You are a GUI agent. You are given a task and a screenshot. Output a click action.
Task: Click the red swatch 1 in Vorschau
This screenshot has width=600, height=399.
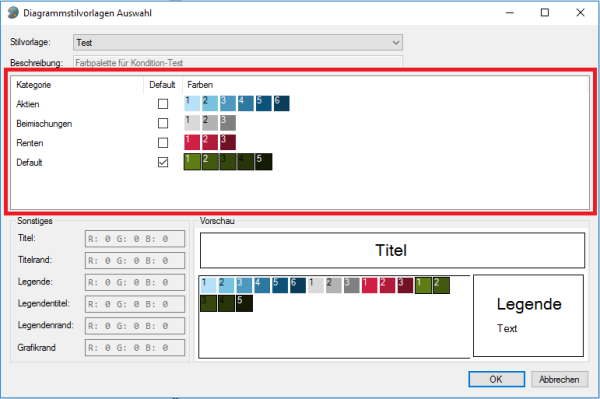[x=370, y=285]
